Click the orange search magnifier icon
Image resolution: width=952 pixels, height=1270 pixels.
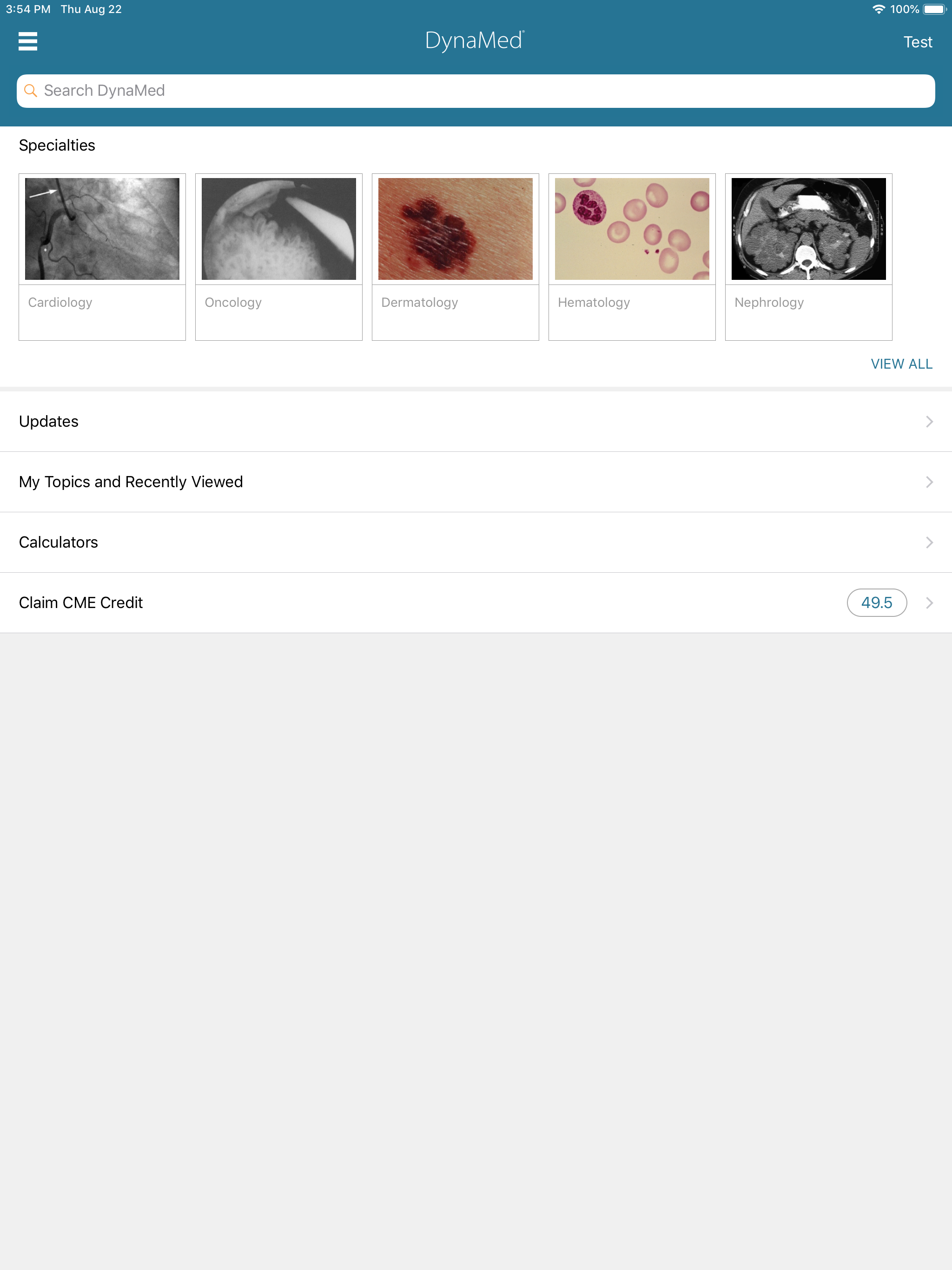(x=30, y=91)
